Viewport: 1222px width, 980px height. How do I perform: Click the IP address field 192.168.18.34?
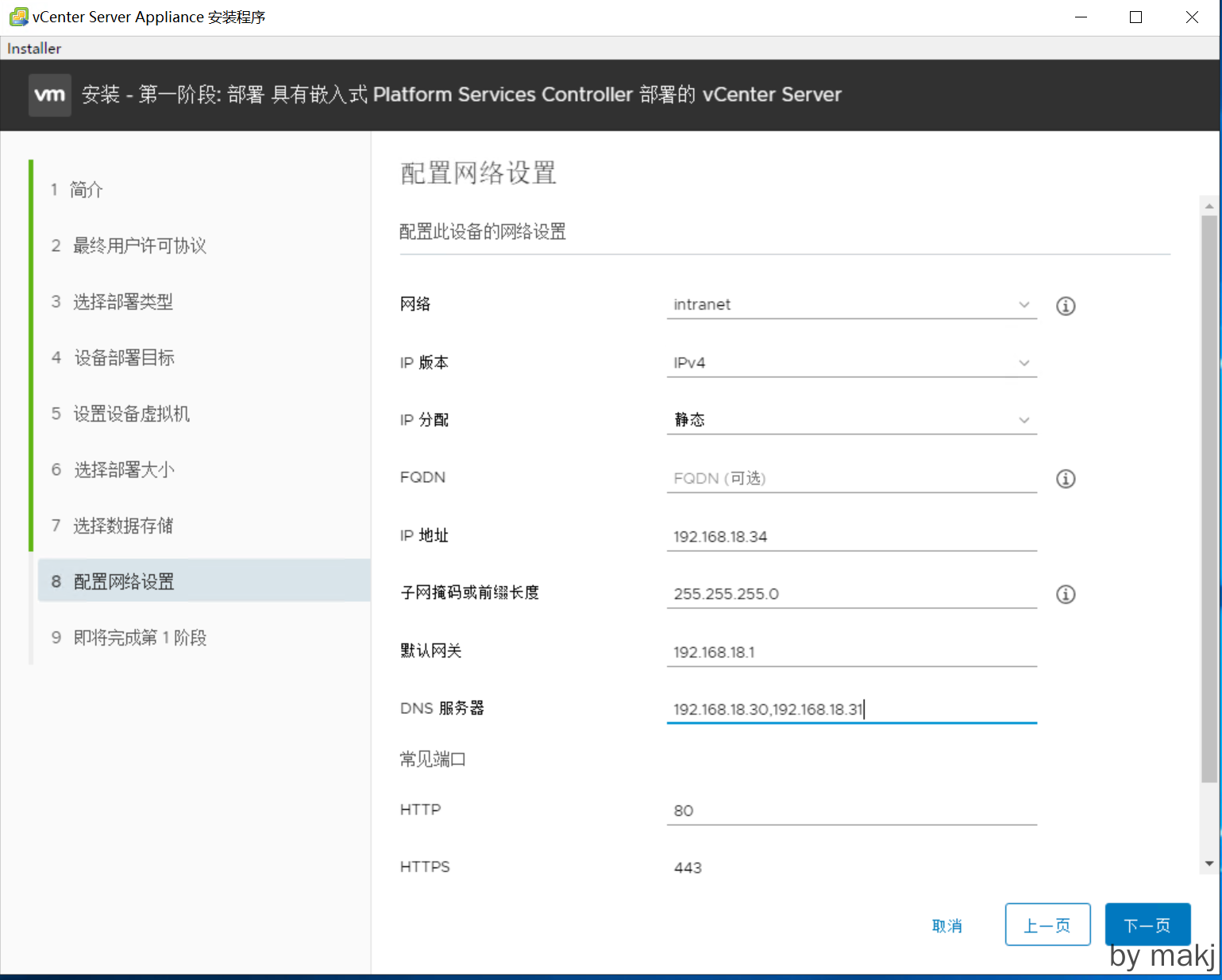851,537
